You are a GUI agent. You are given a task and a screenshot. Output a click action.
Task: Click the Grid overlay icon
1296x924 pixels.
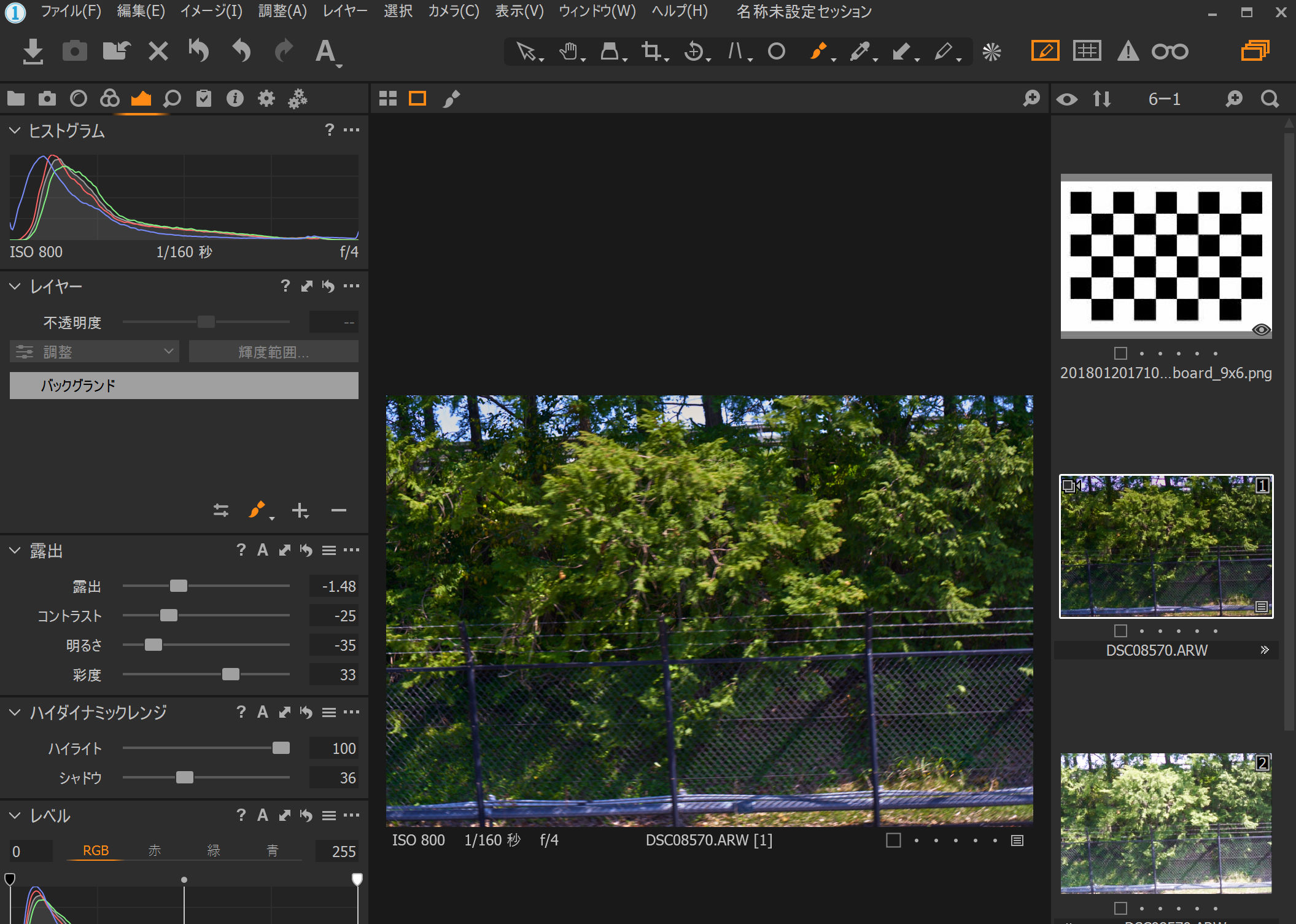pyautogui.click(x=1087, y=52)
